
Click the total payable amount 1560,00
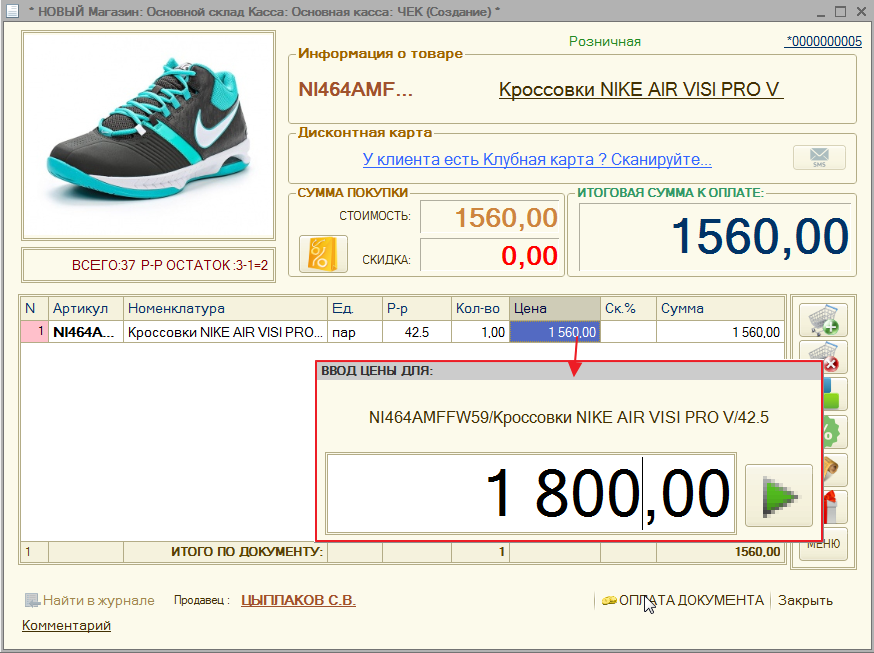coord(715,237)
